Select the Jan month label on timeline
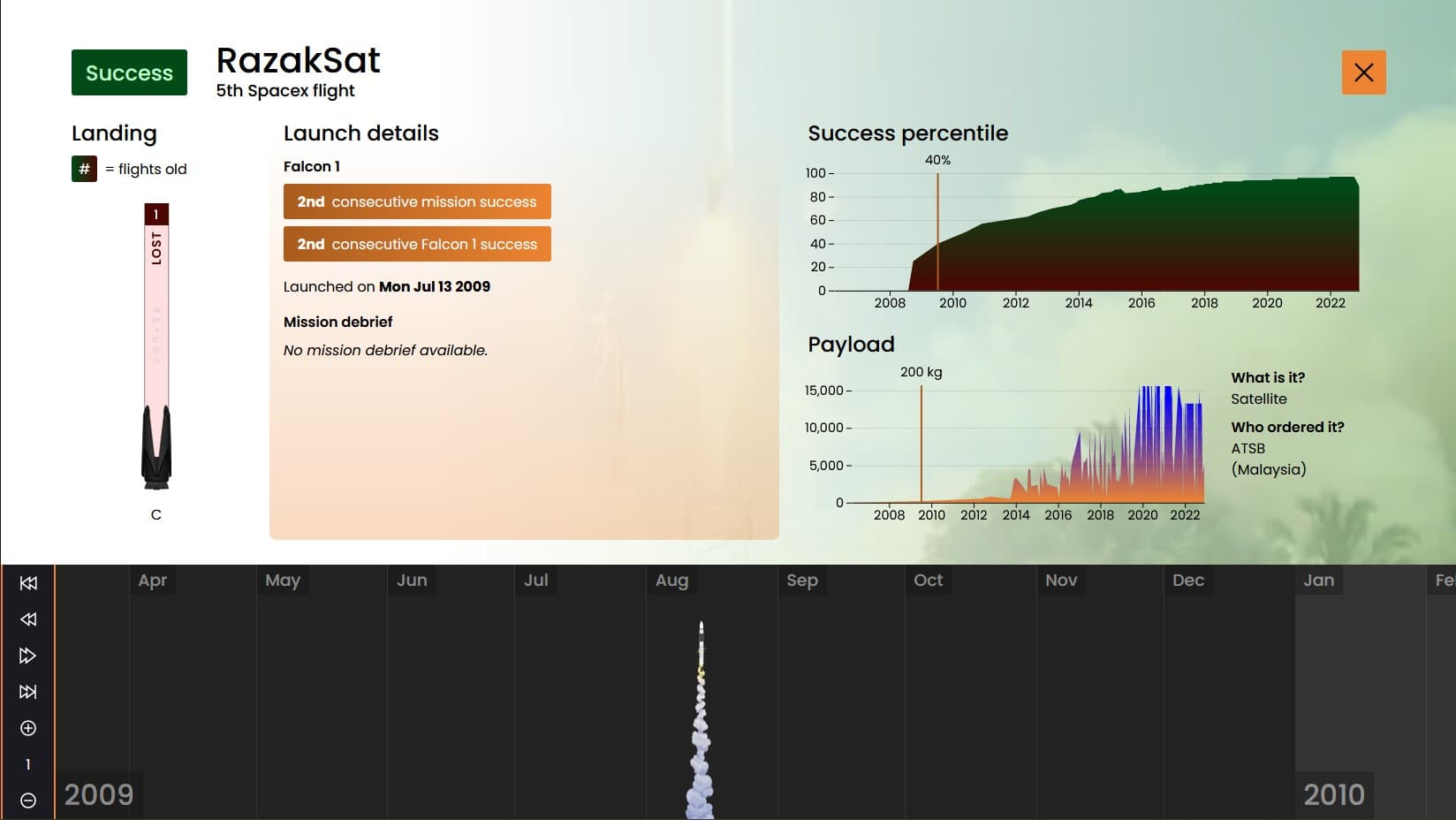This screenshot has width=1456, height=820. [1318, 581]
